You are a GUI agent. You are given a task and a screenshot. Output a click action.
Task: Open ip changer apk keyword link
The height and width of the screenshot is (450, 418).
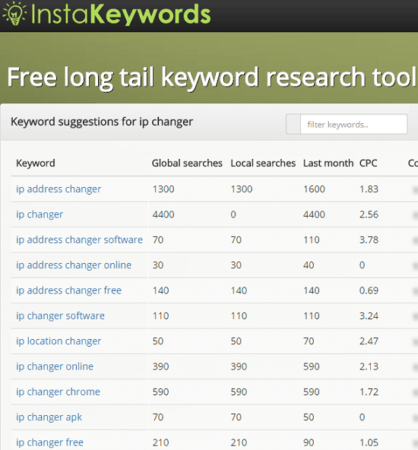click(x=49, y=417)
